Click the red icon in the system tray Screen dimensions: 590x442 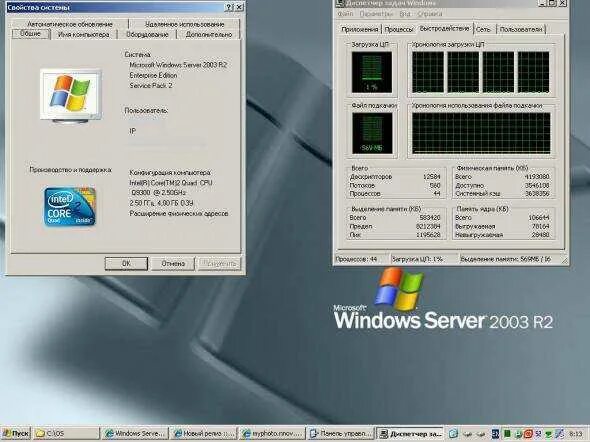pyautogui.click(x=528, y=434)
